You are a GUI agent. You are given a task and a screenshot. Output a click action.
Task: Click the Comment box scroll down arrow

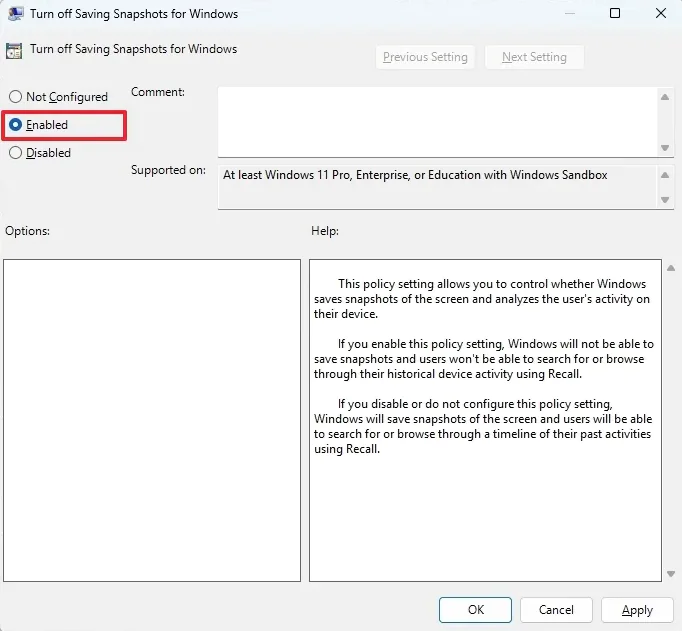point(665,148)
